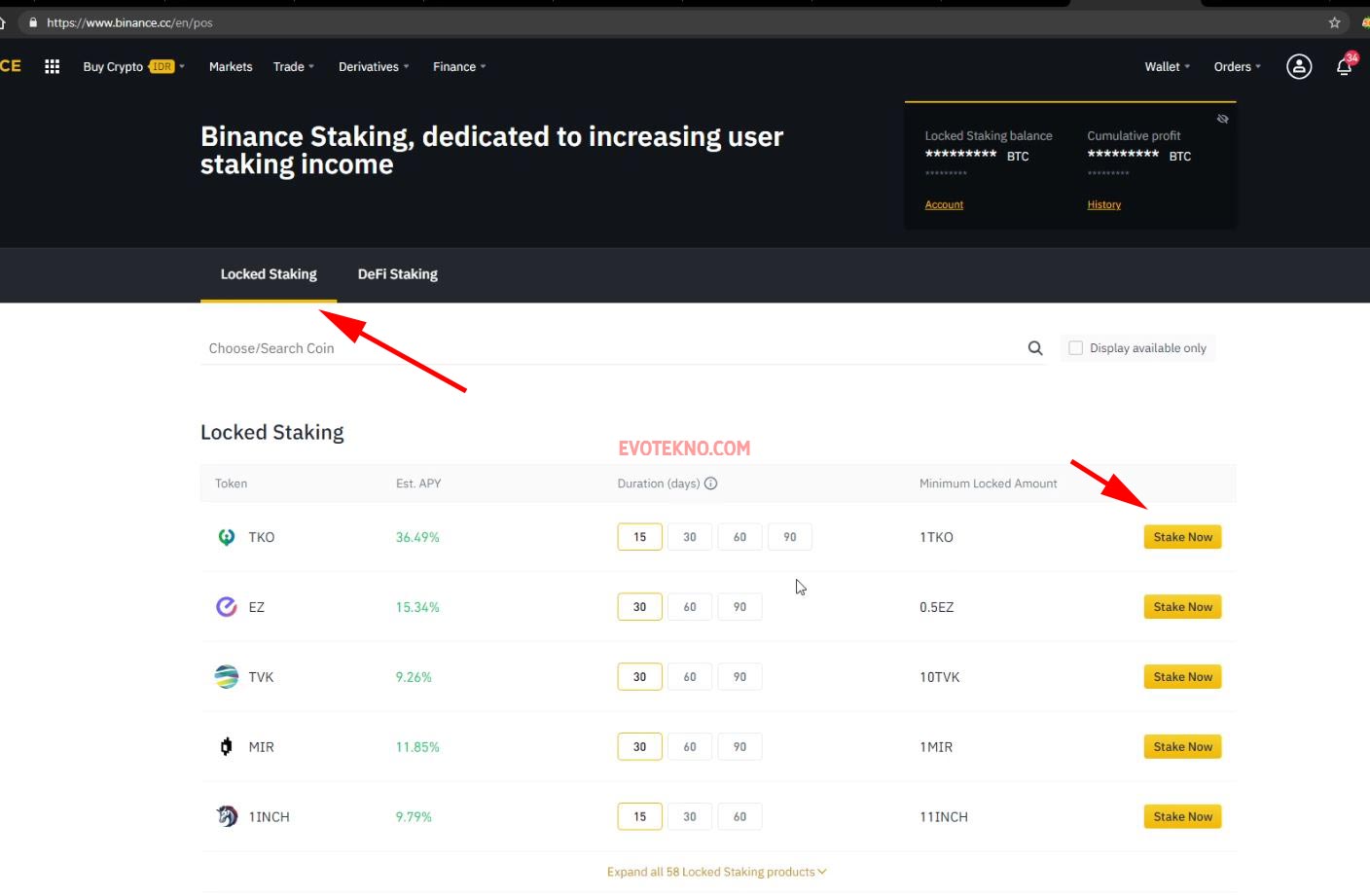Go to the Markets page
The width and height of the screenshot is (1370, 896).
tap(231, 66)
